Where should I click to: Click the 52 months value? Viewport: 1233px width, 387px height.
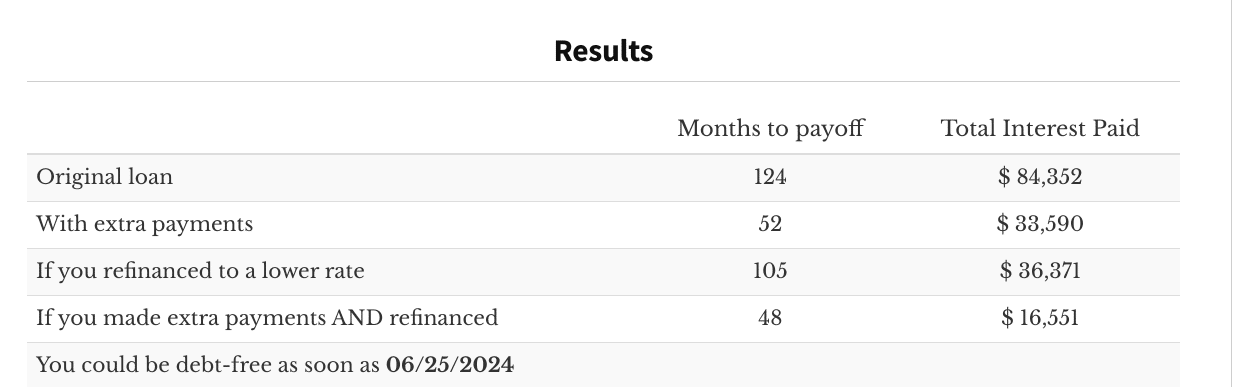pos(770,224)
